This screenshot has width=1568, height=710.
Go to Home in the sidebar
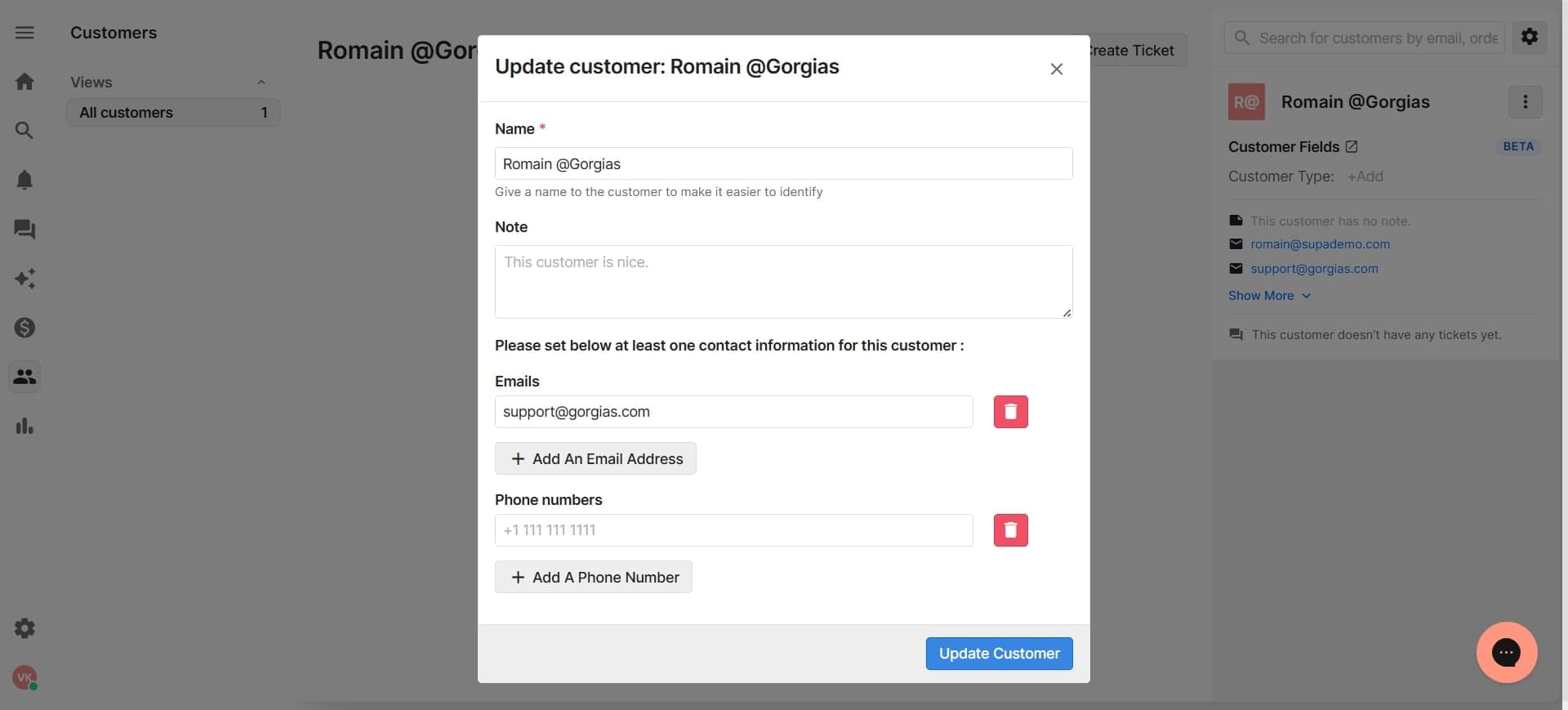click(24, 82)
